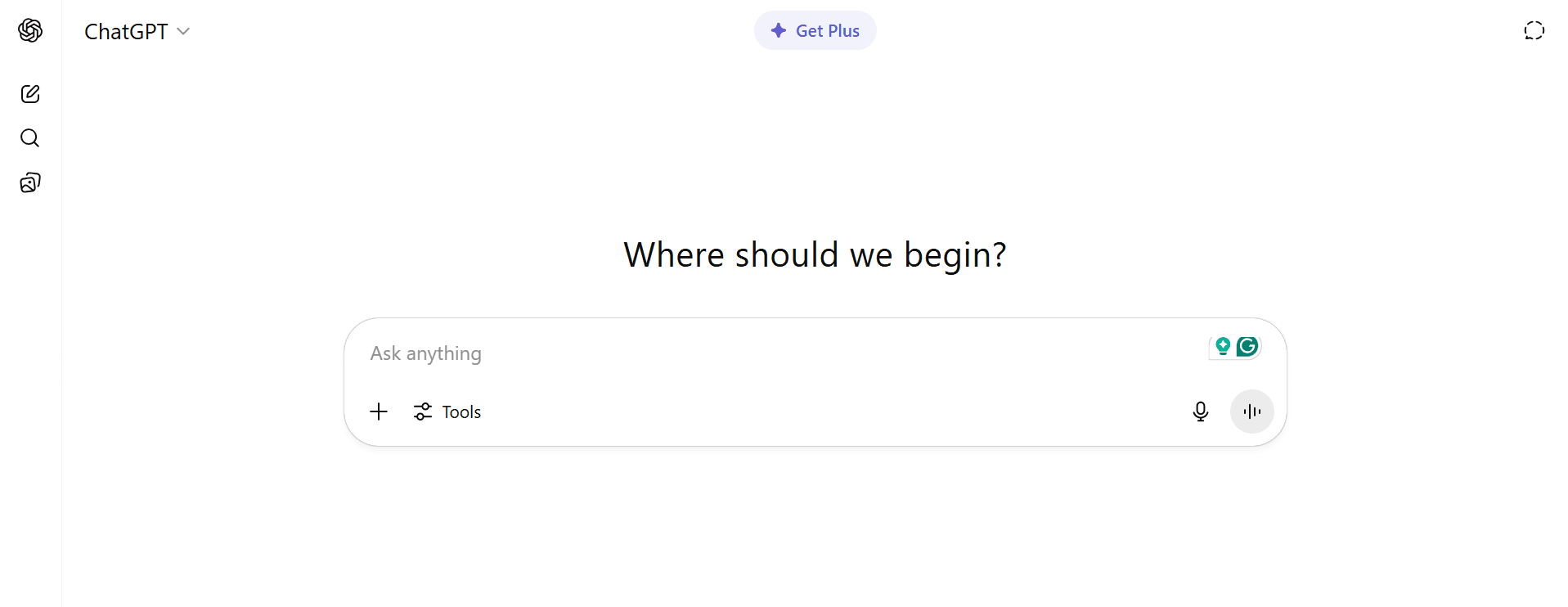Click the Get Plus button

pyautogui.click(x=815, y=31)
